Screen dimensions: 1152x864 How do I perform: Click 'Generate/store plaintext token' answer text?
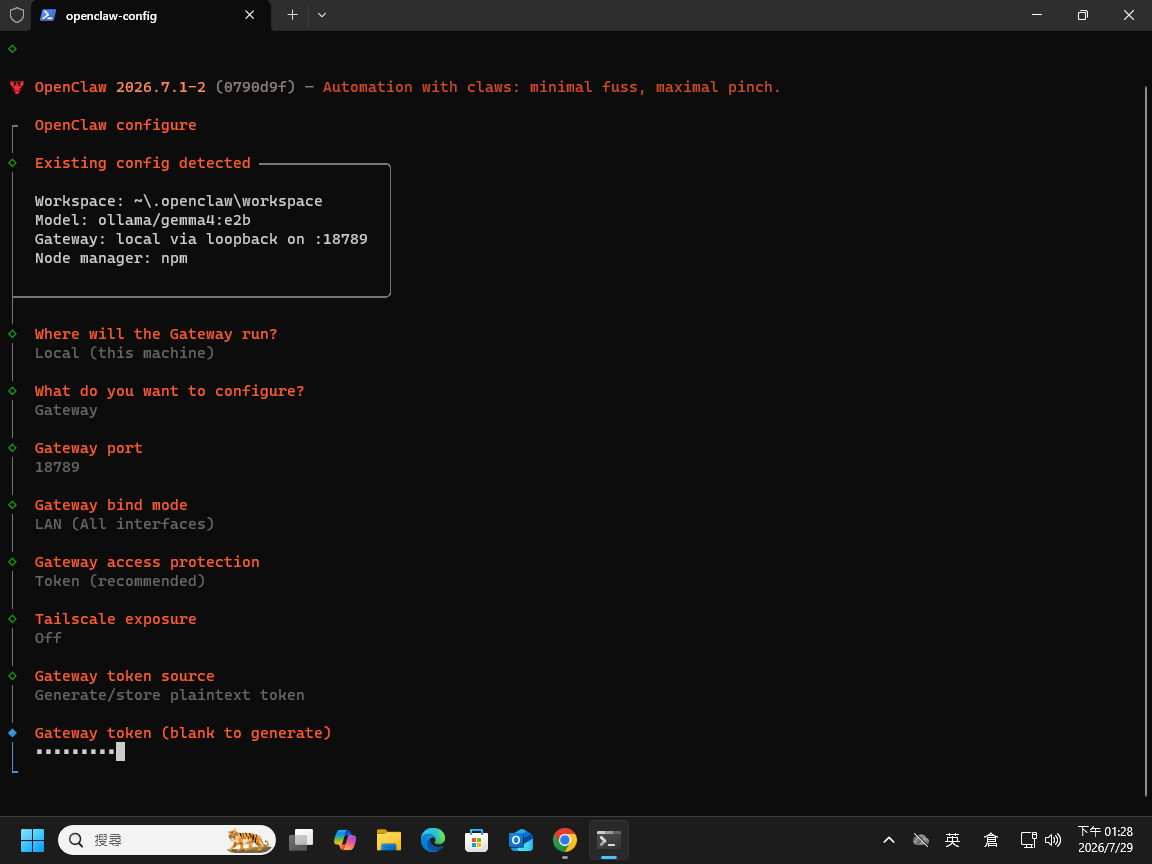[x=169, y=695]
